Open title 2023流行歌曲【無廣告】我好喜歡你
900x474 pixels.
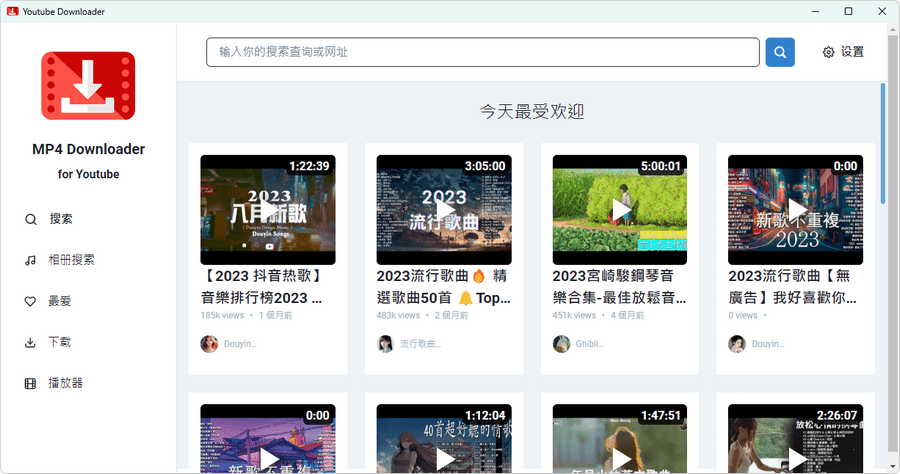tap(793, 287)
